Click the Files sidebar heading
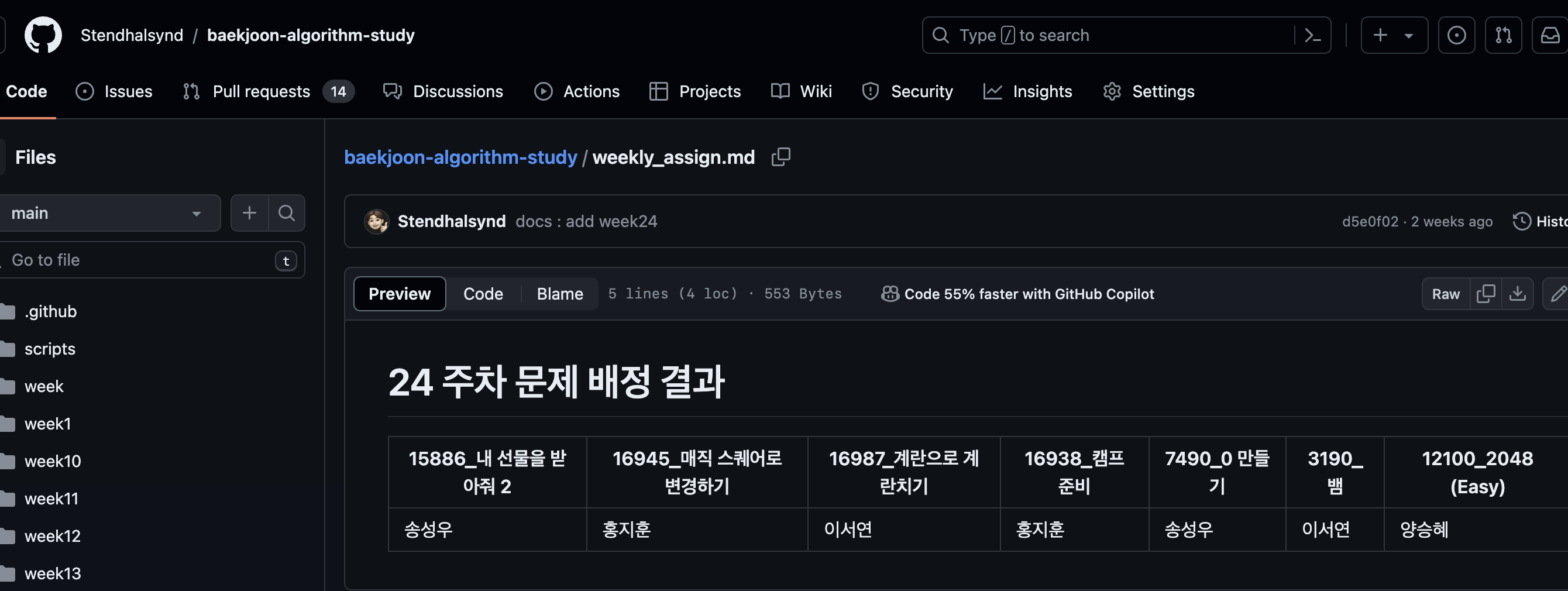Screen dimensions: 1568x591 point(35,157)
